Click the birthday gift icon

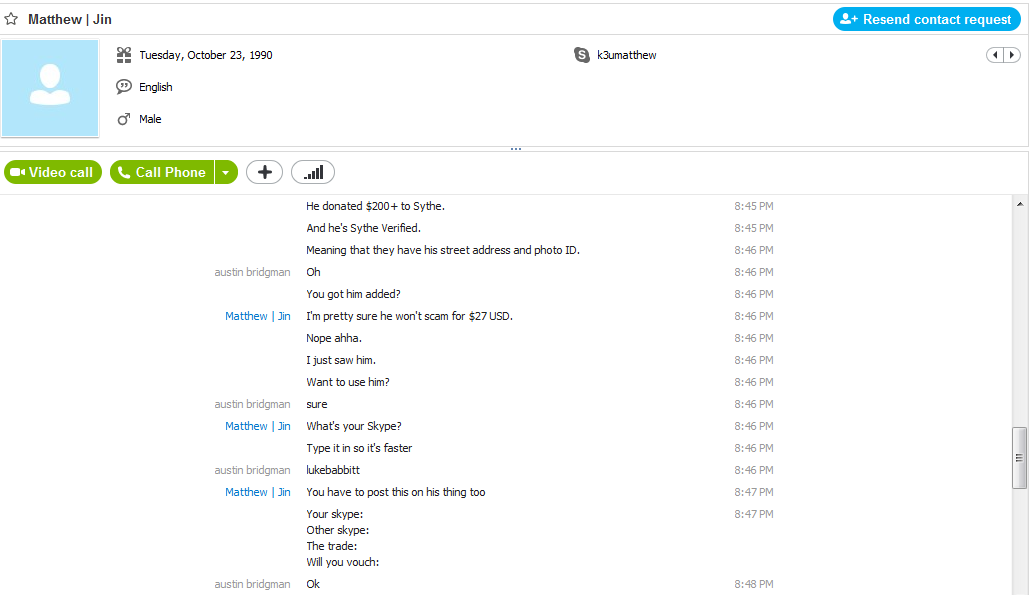click(x=124, y=55)
